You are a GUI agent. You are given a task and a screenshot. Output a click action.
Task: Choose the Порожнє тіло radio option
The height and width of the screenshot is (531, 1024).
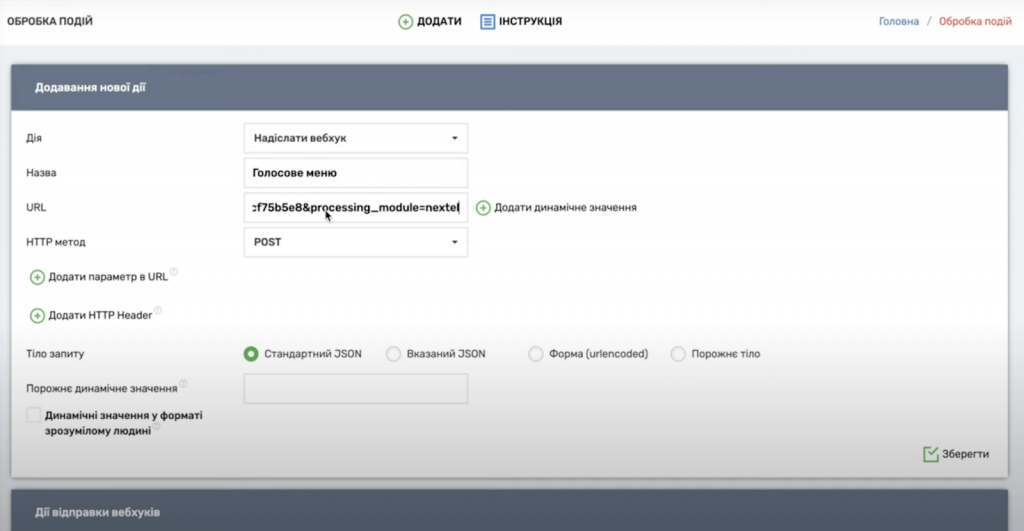pyautogui.click(x=678, y=354)
